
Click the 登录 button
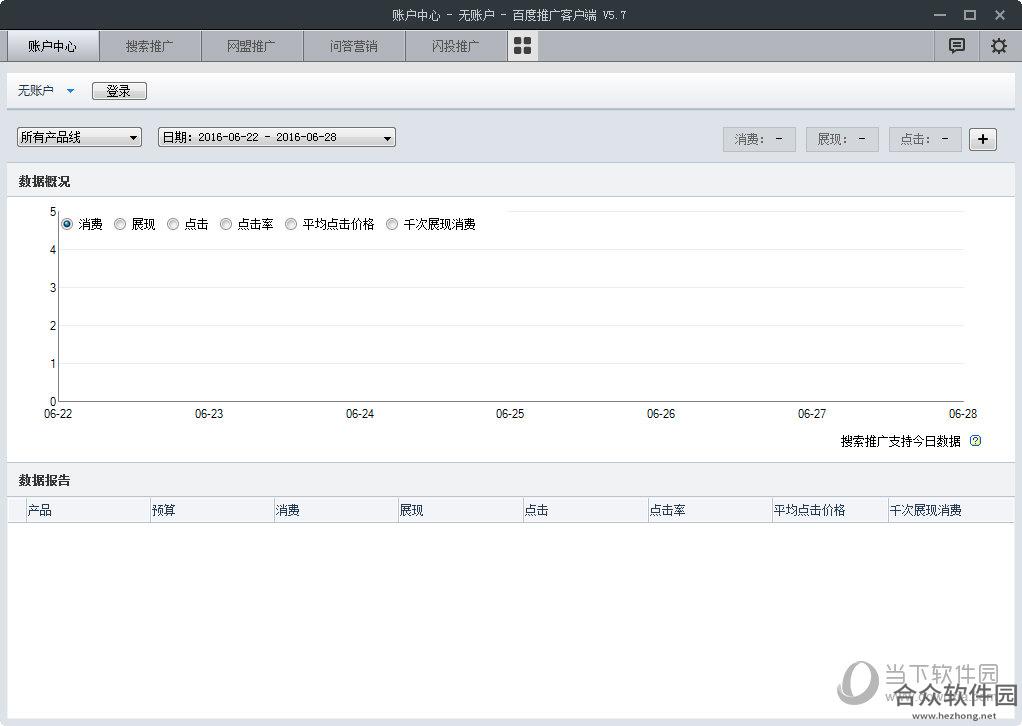point(119,91)
